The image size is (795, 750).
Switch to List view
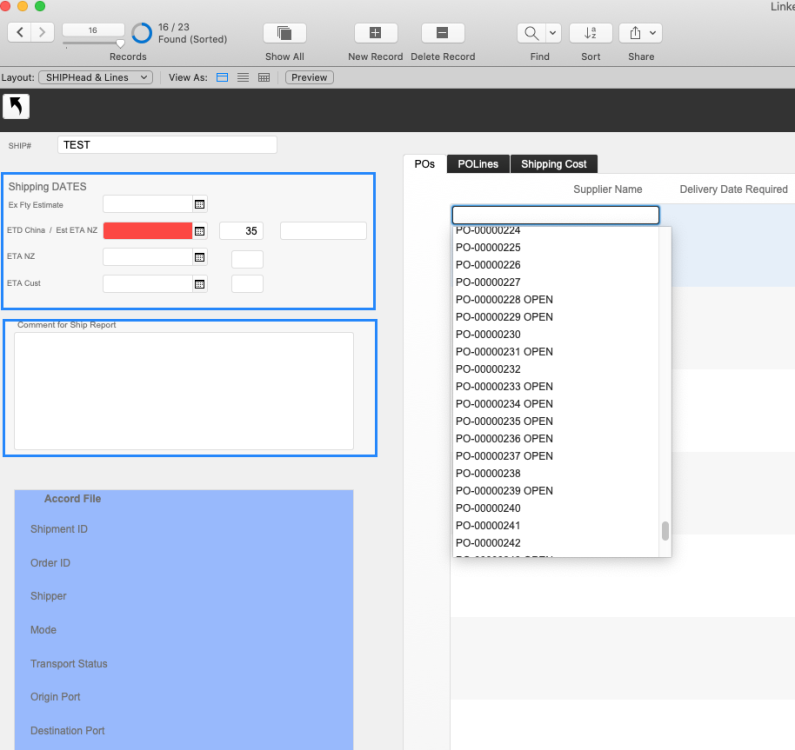[243, 77]
